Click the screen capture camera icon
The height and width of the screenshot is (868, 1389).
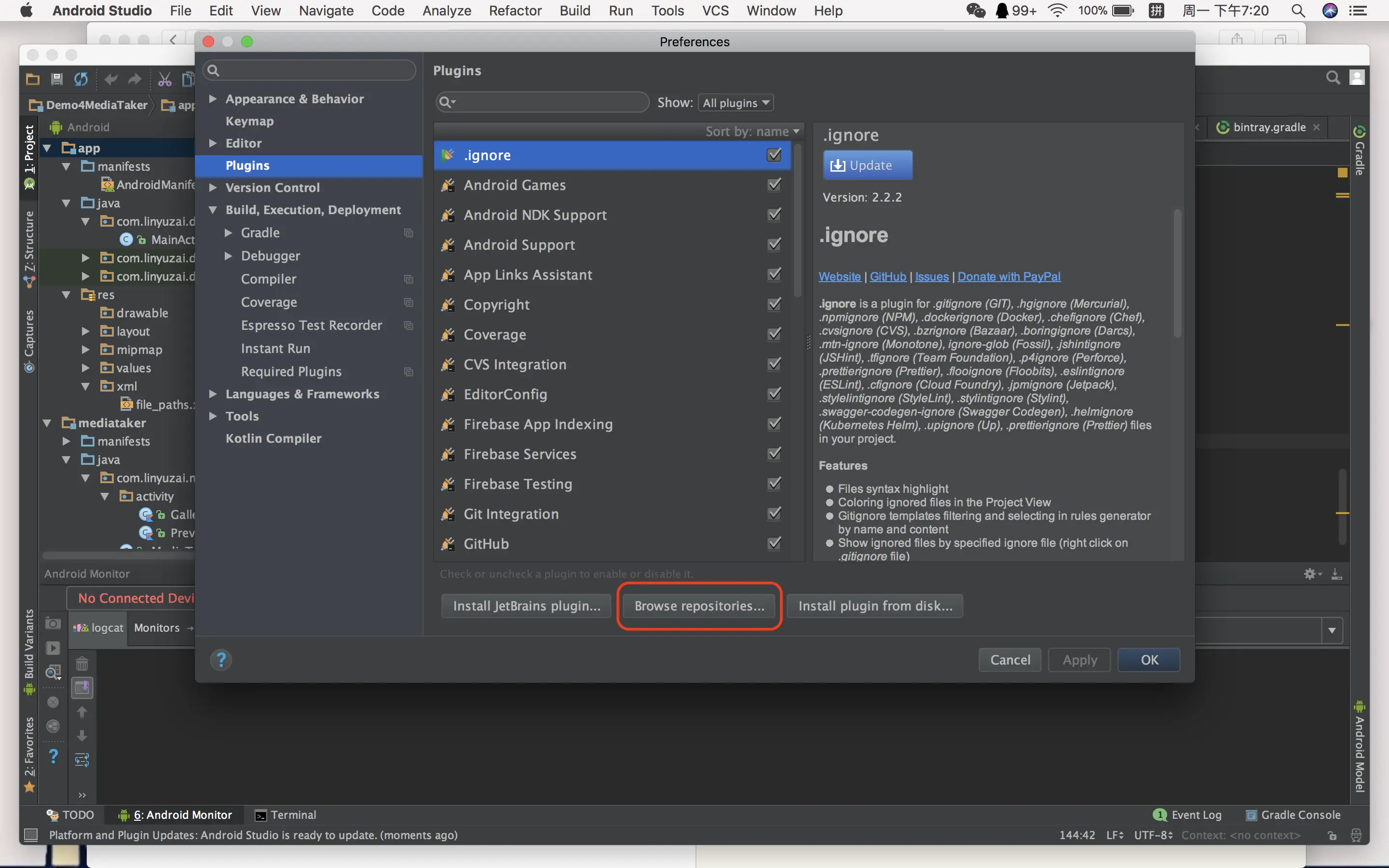coord(53,624)
